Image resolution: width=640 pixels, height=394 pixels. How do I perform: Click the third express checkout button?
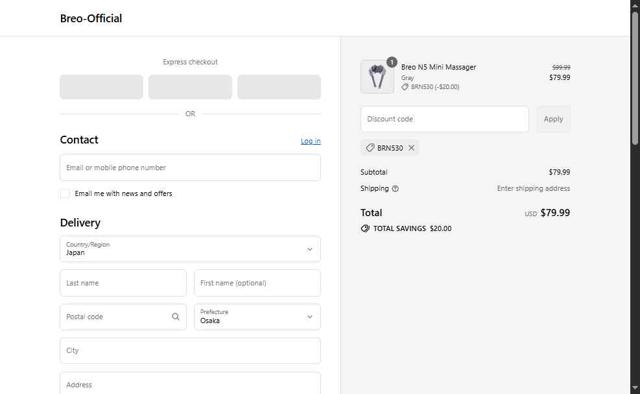point(279,87)
